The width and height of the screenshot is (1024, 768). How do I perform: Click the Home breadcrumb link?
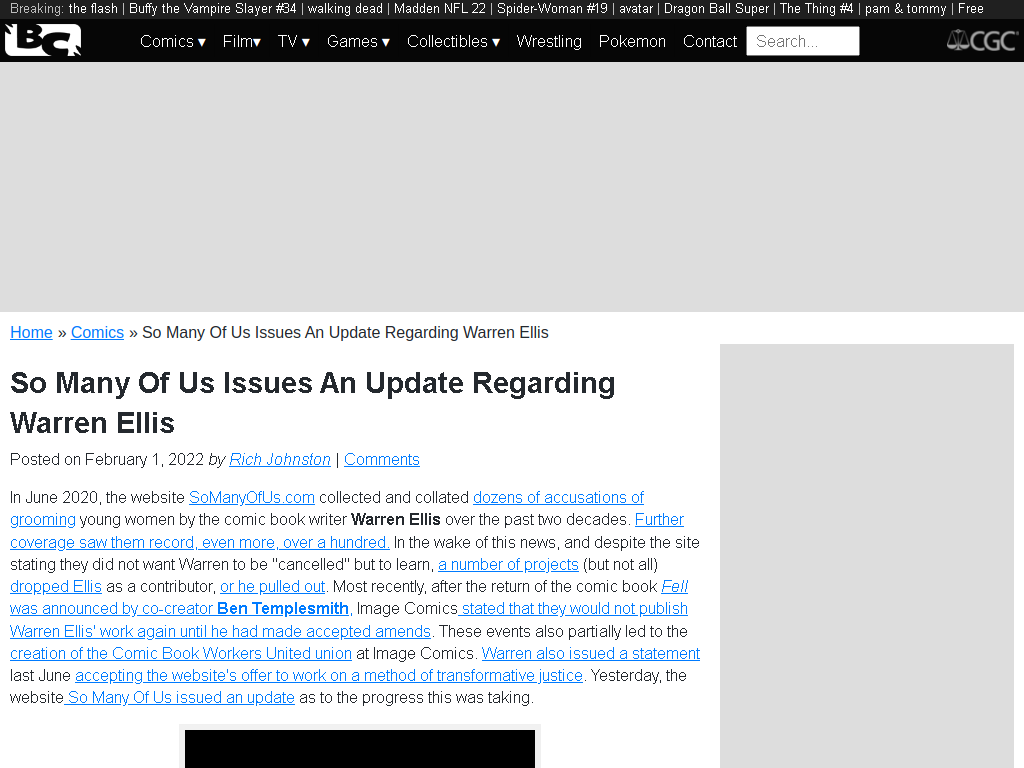tap(31, 332)
